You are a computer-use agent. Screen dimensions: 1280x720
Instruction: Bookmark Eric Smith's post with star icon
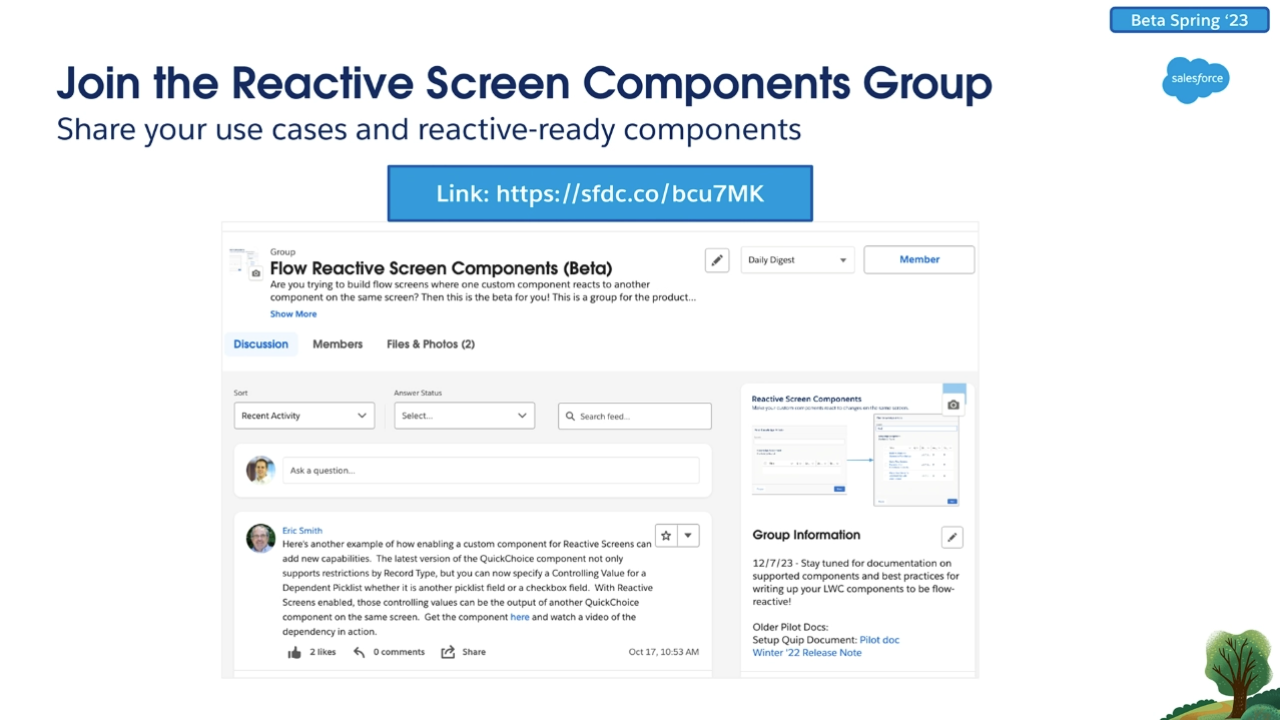666,536
